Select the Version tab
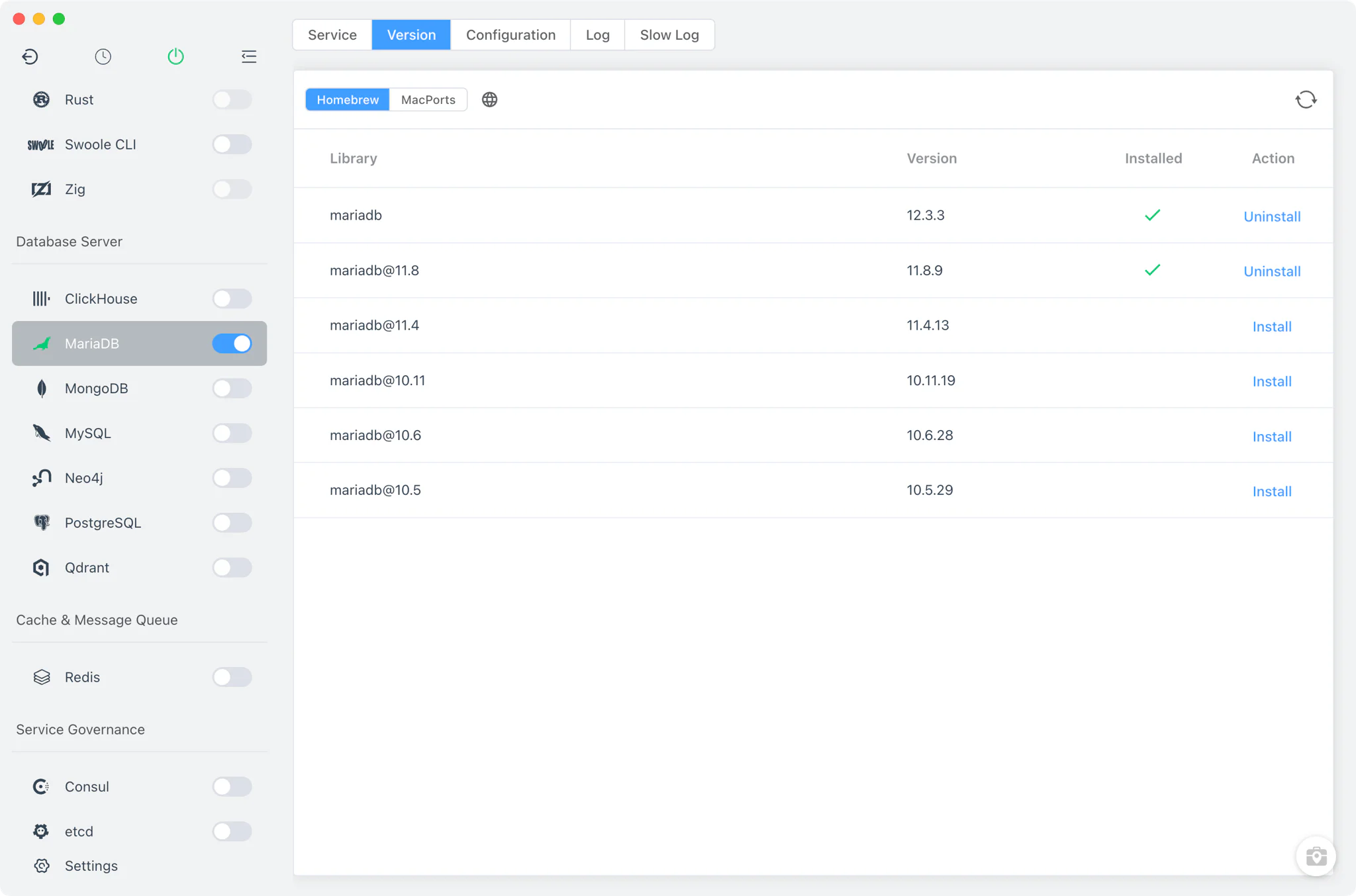The image size is (1356, 896). (x=411, y=34)
